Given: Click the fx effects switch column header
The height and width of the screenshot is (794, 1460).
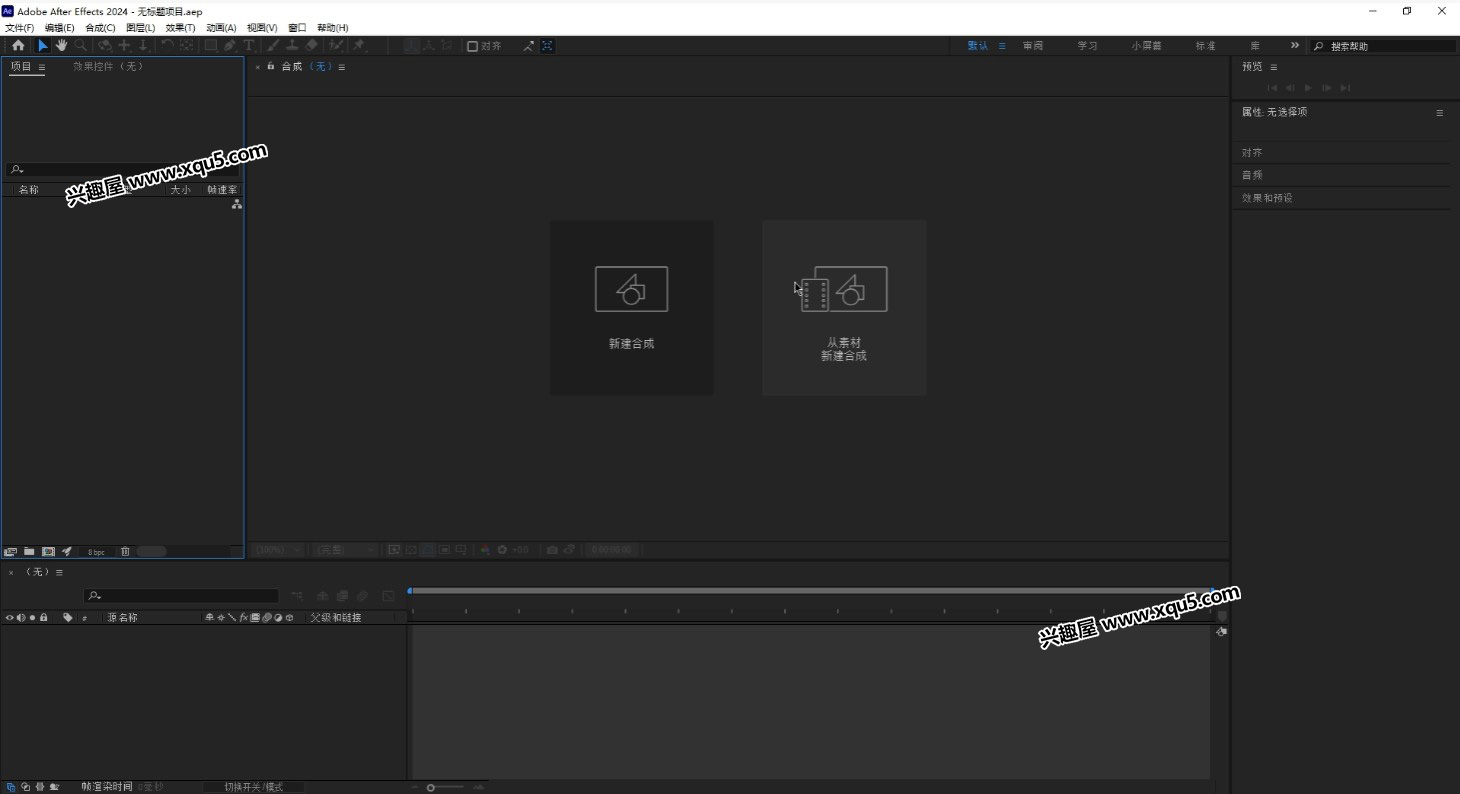Looking at the screenshot, I should point(243,617).
